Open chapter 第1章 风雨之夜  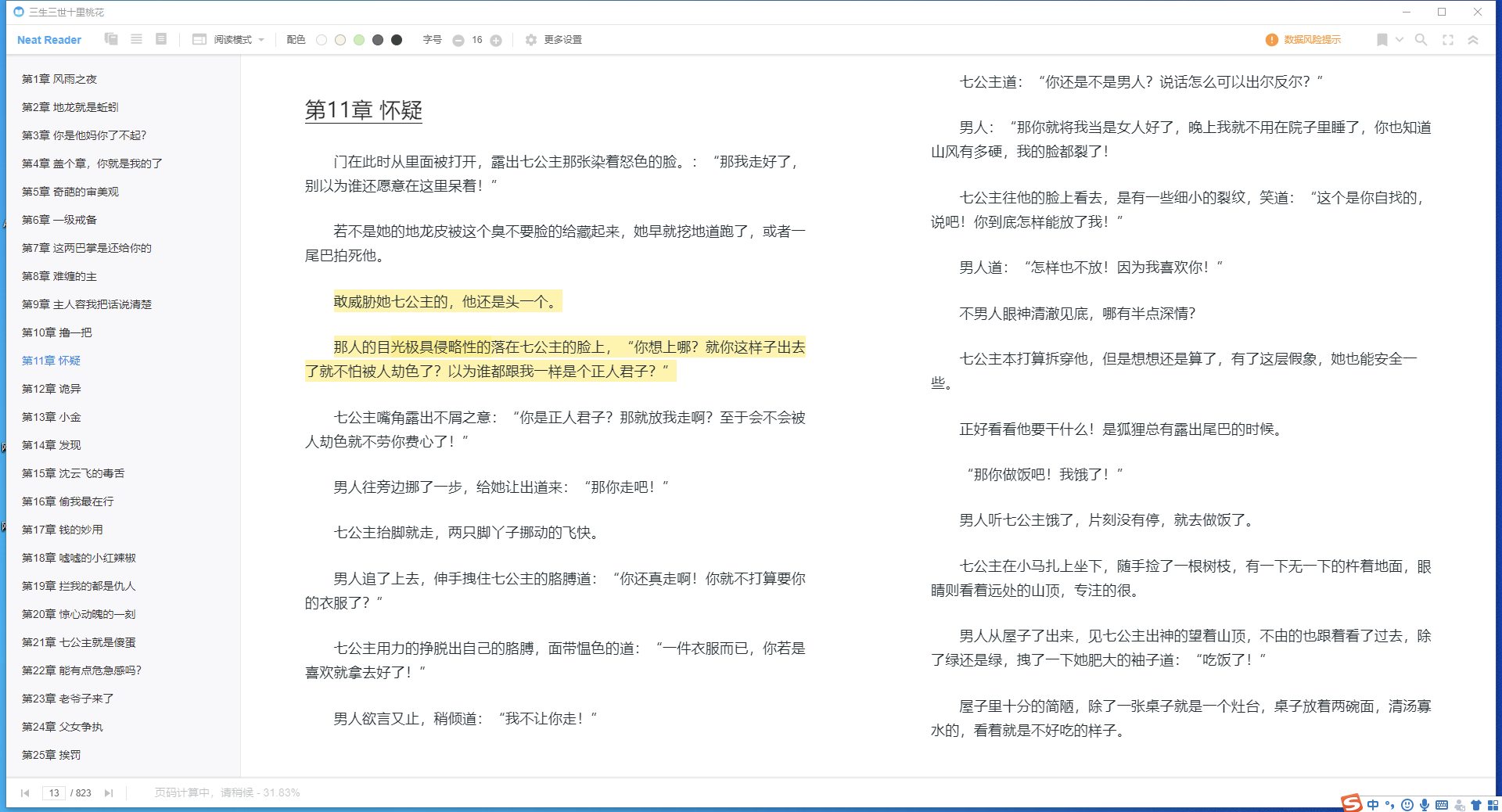(x=59, y=79)
